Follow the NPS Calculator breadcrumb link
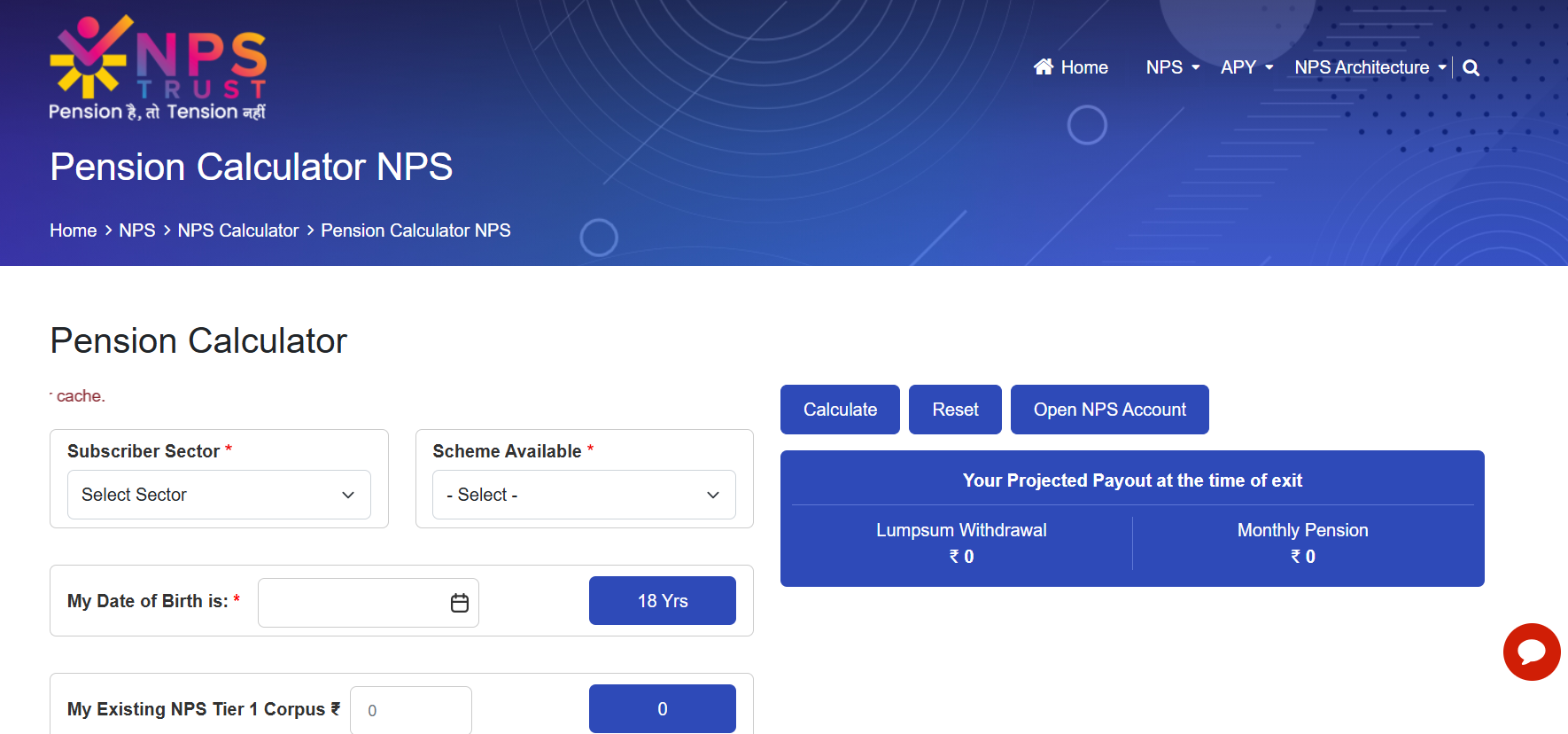This screenshot has height=734, width=1568. (x=238, y=230)
